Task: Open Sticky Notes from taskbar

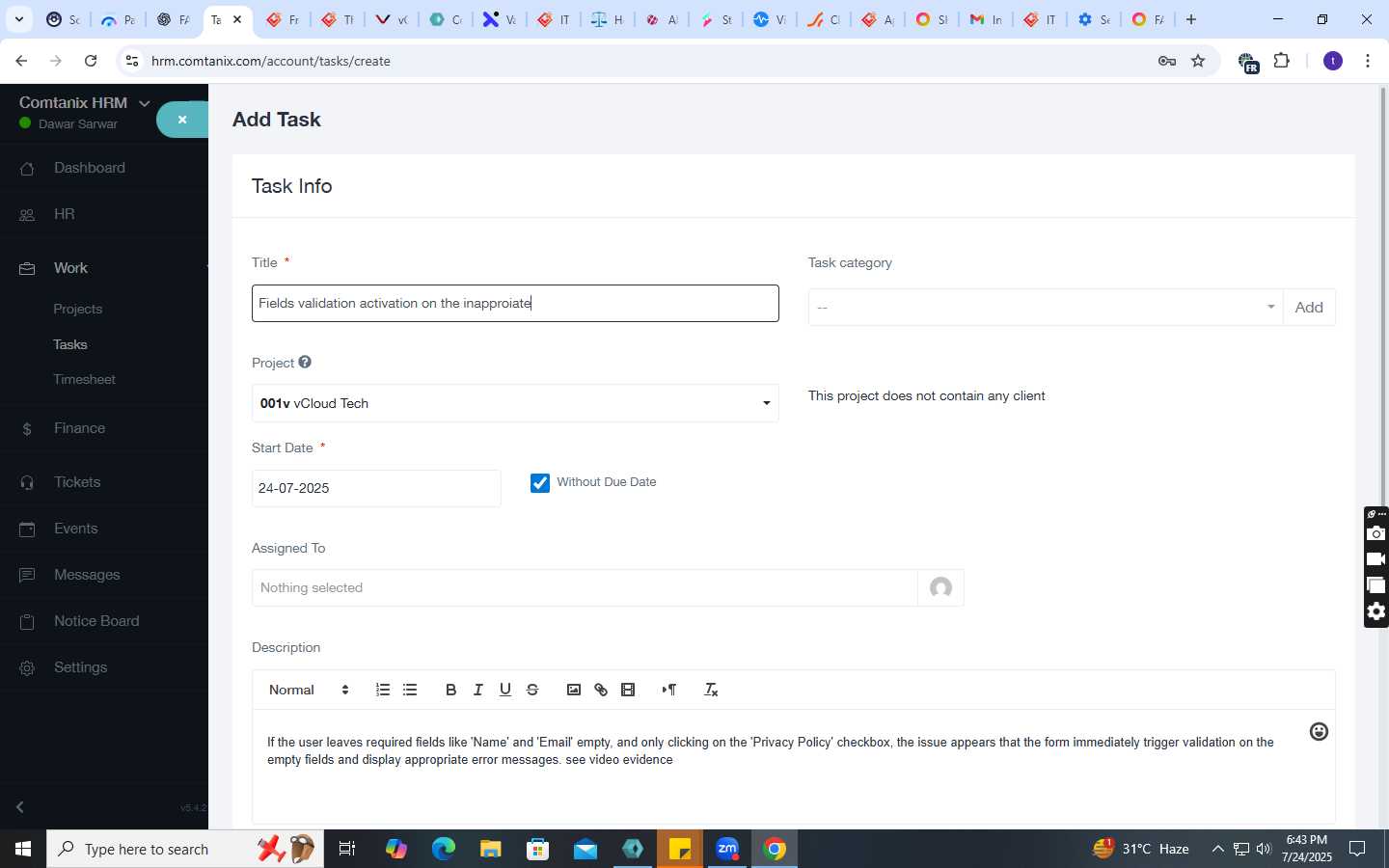Action: [x=680, y=849]
